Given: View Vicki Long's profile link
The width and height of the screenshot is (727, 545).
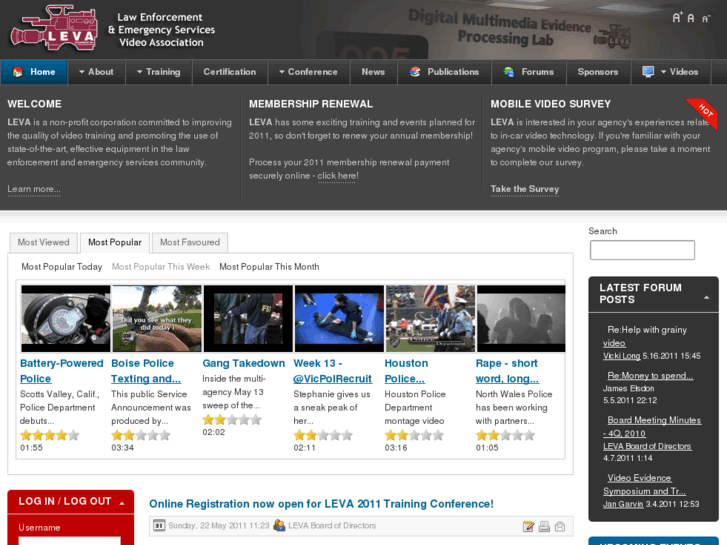Looking at the screenshot, I should 621,356.
